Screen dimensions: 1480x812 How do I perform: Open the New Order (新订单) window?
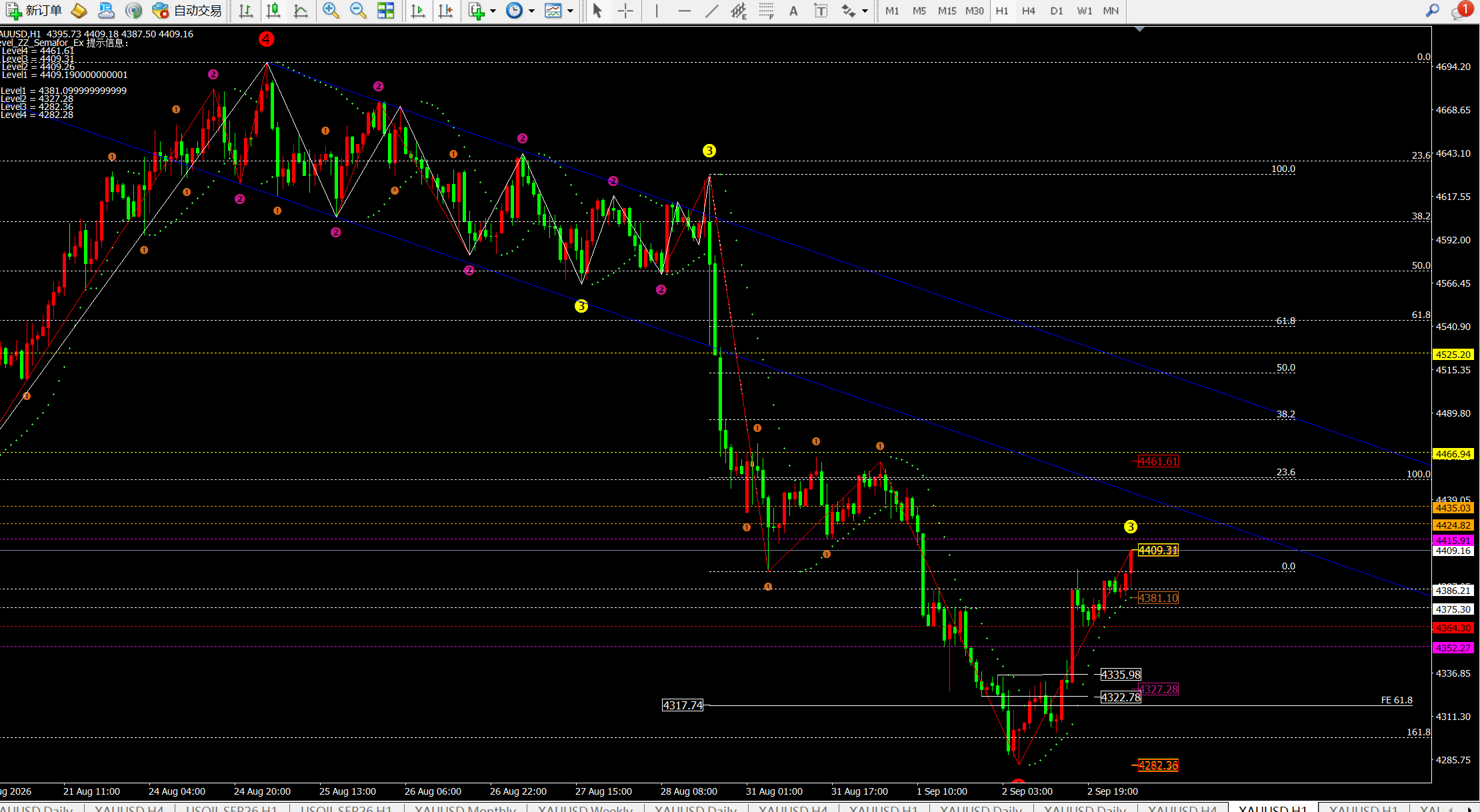(x=33, y=11)
